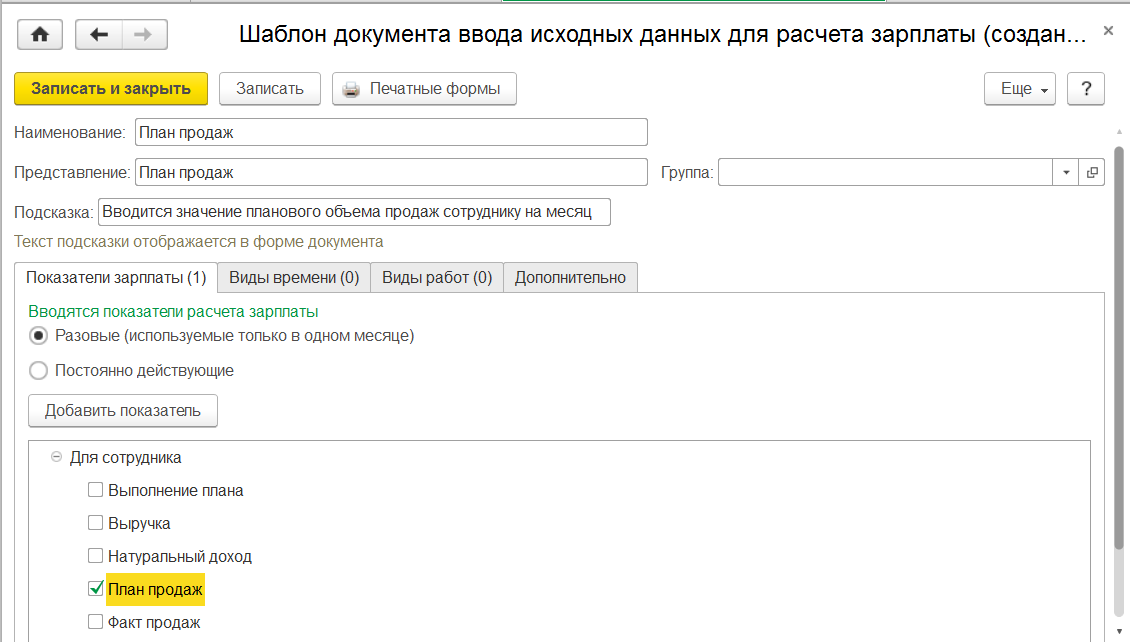Open the Дополнительно tab

(x=570, y=277)
